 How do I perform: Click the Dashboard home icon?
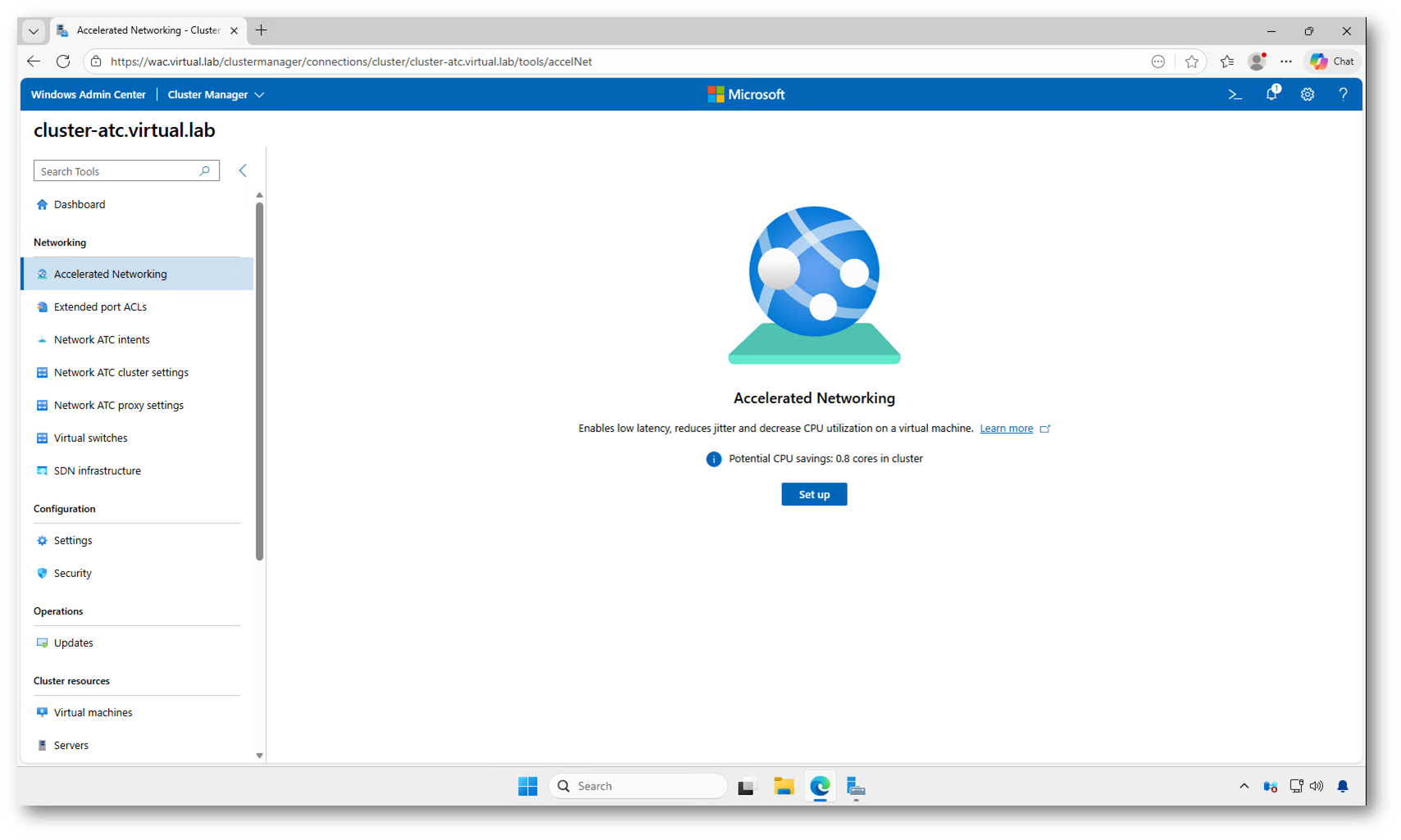click(x=42, y=204)
